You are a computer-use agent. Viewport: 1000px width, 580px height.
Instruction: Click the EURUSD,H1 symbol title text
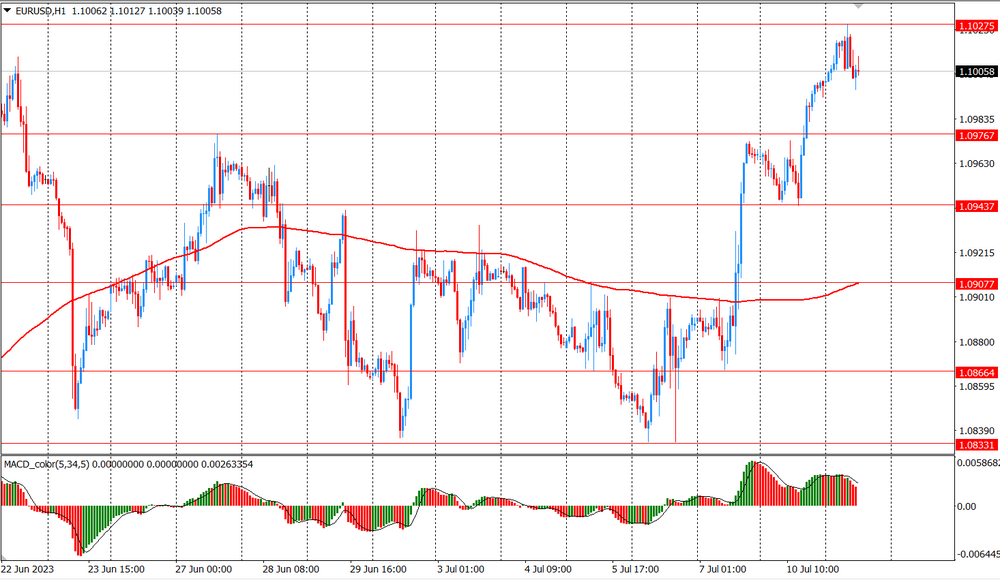pyautogui.click(x=42, y=11)
